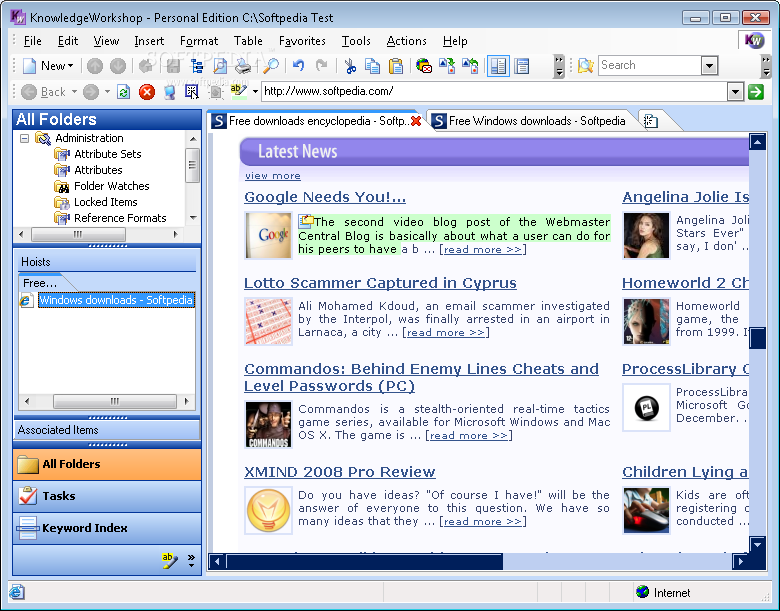Click the green-arrow import picture icon
Image resolution: width=780 pixels, height=611 pixels.
pos(447,66)
